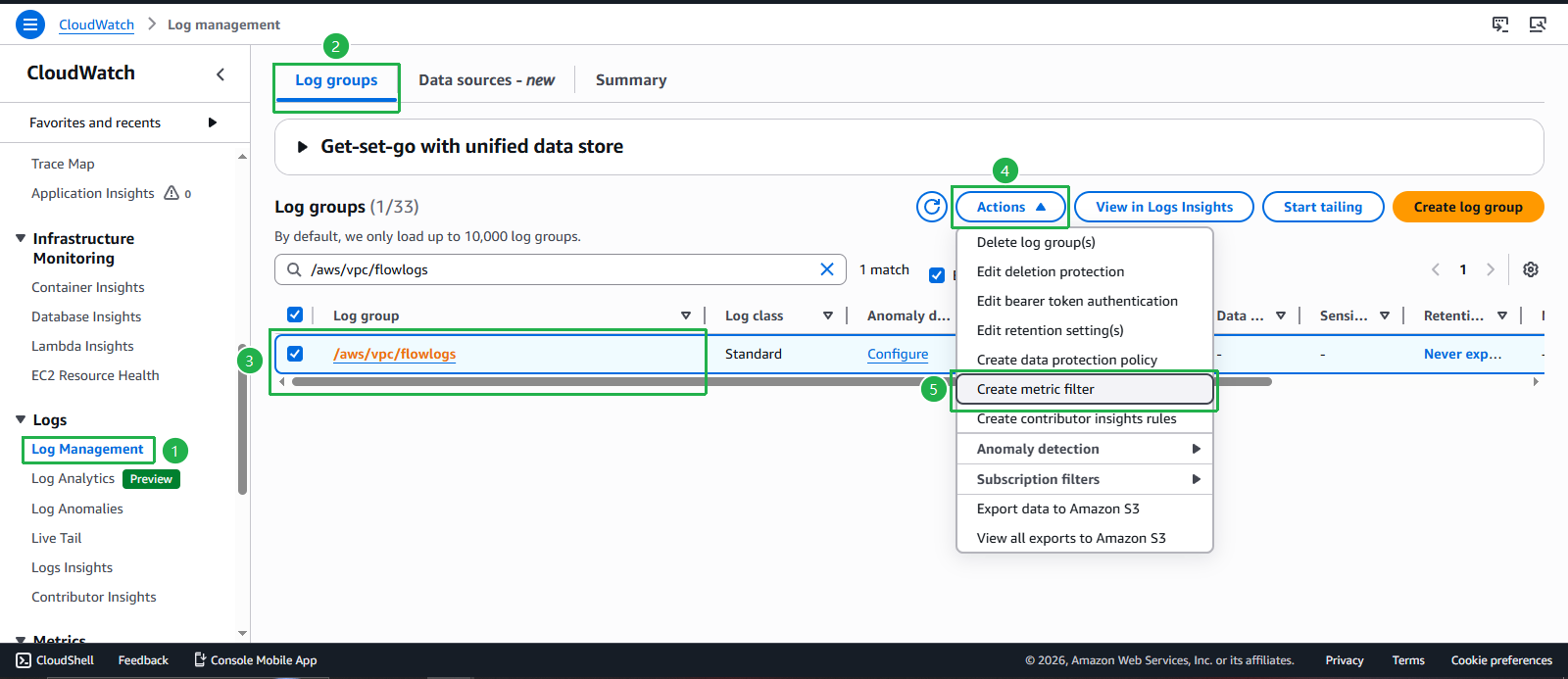Close the Actions dropdown button
The height and width of the screenshot is (679, 1568).
click(x=1011, y=207)
